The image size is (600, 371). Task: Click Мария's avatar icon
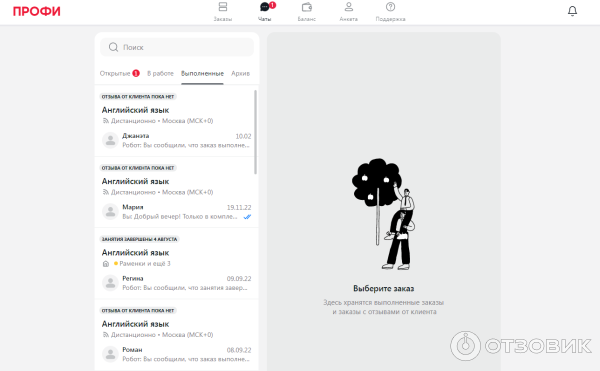click(110, 212)
